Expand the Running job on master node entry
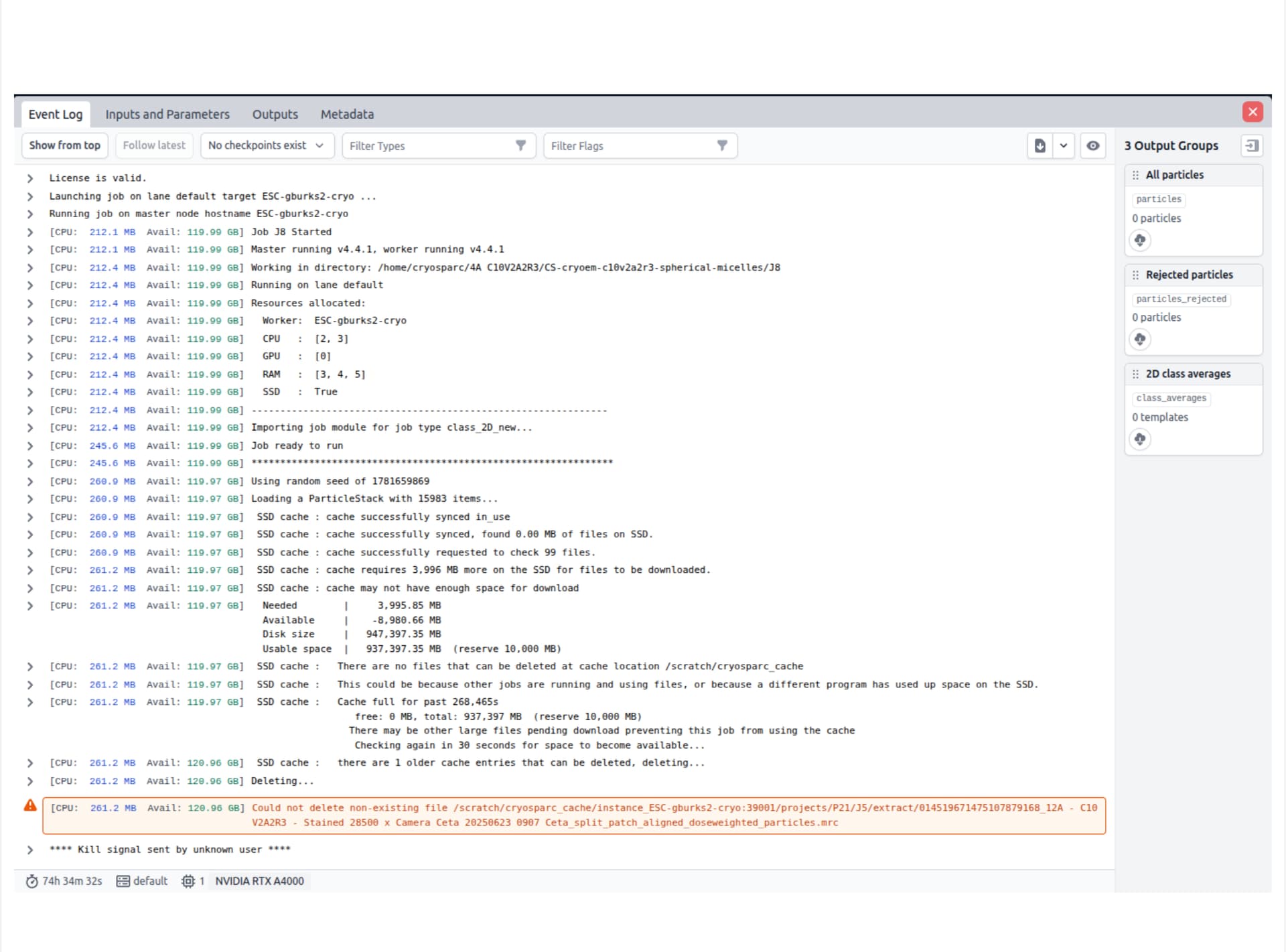The width and height of the screenshot is (1286, 952). [x=30, y=214]
